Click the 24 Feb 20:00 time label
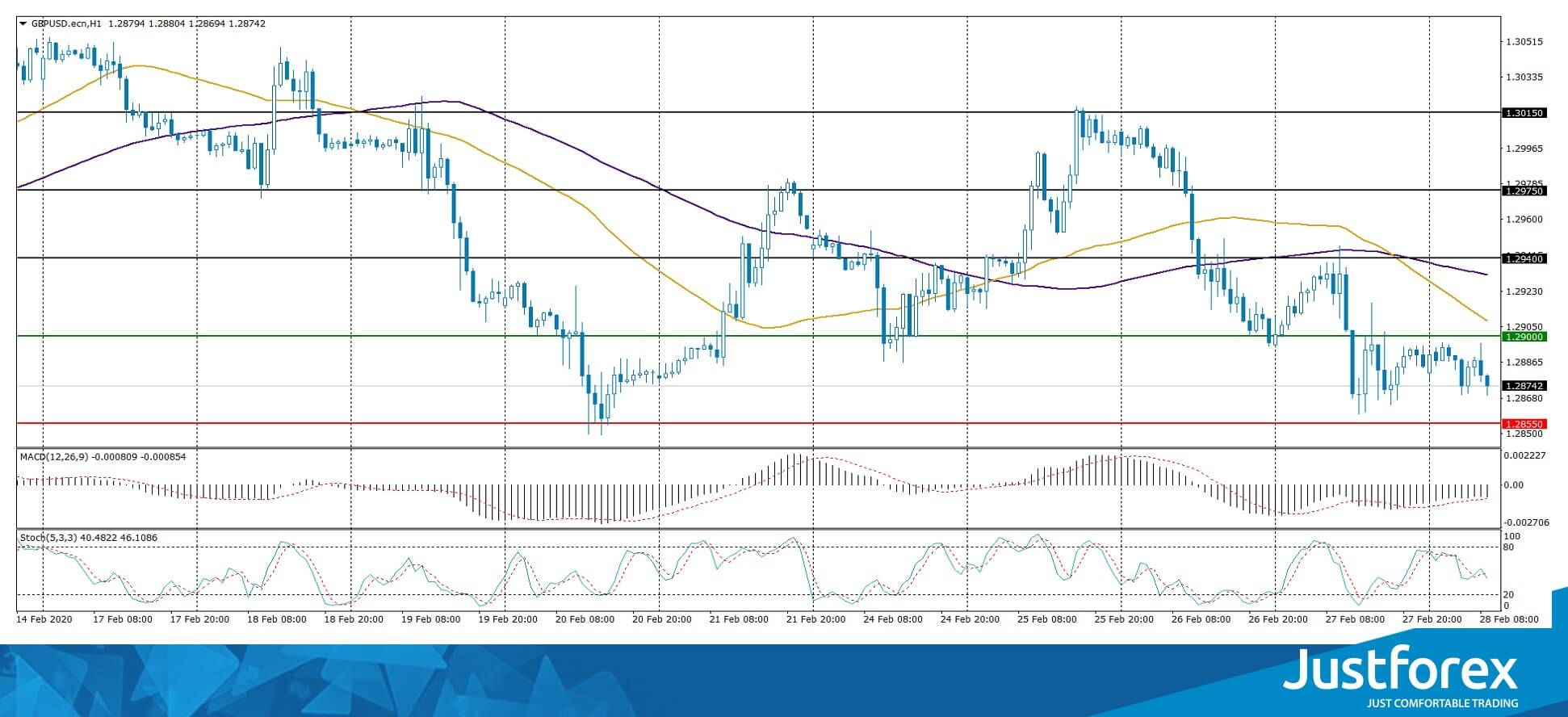This screenshot has width=1568, height=717. coord(969,619)
